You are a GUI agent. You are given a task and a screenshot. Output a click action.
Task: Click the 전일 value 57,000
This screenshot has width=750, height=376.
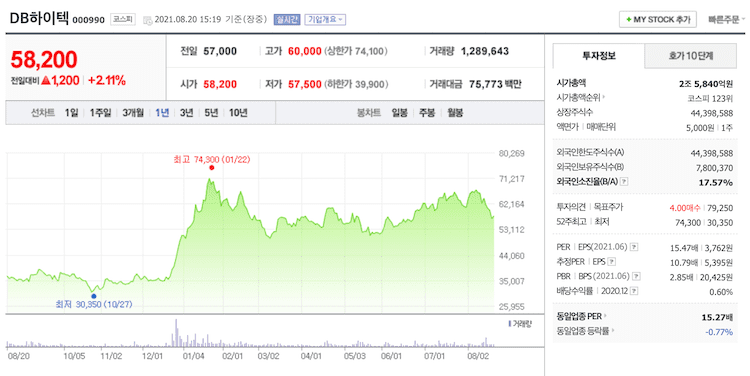click(220, 51)
